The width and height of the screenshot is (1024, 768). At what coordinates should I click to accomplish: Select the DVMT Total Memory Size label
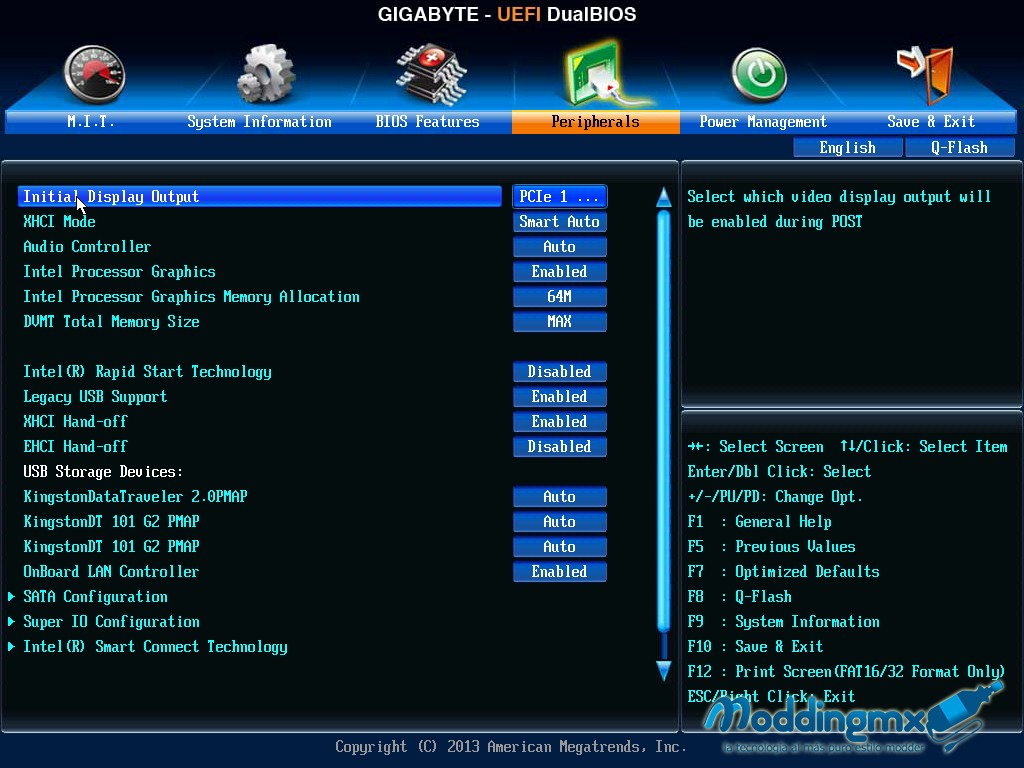tap(112, 321)
